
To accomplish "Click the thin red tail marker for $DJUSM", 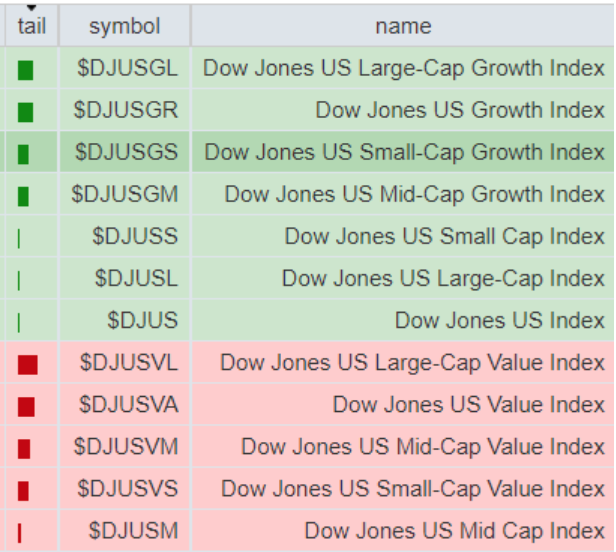I will (x=19, y=533).
